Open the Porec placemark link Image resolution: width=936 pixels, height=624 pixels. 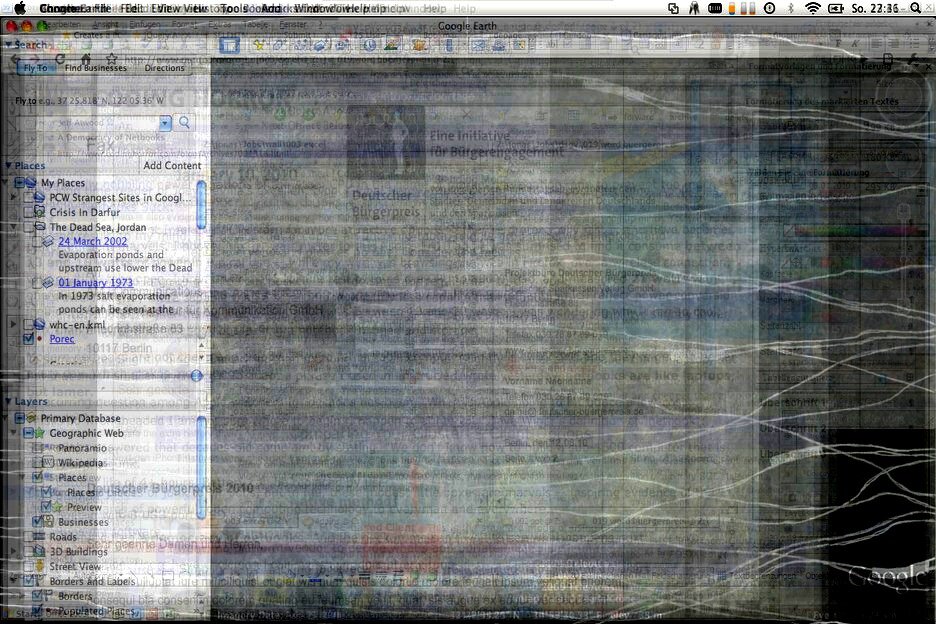tap(62, 339)
